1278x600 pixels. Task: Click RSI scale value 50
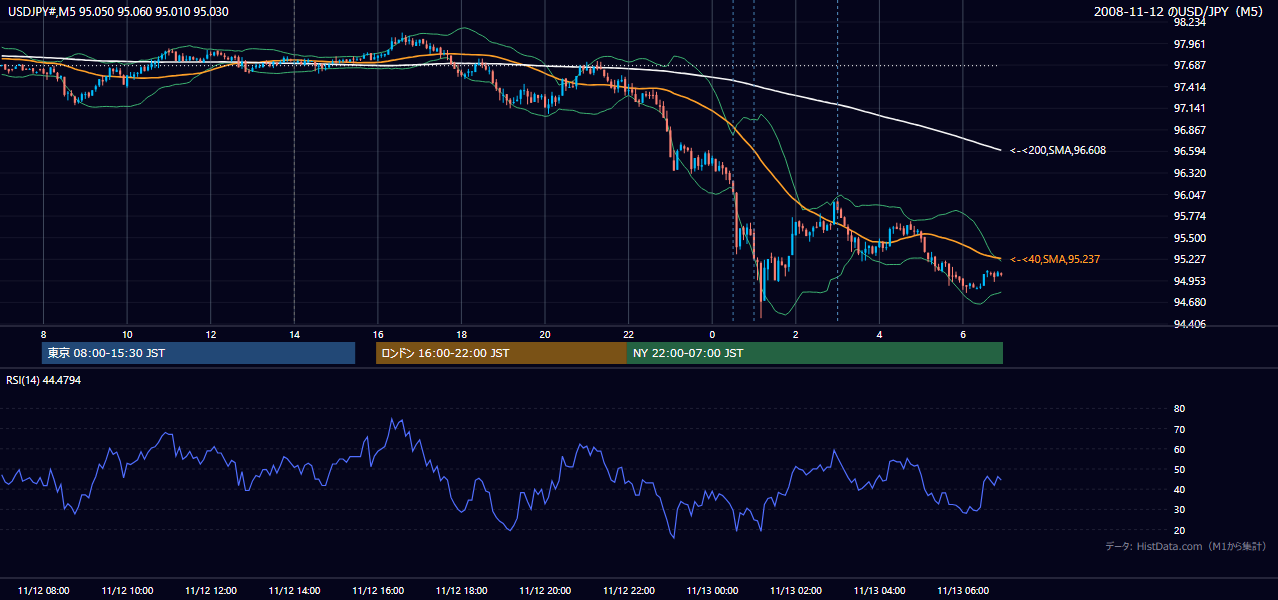[1179, 469]
